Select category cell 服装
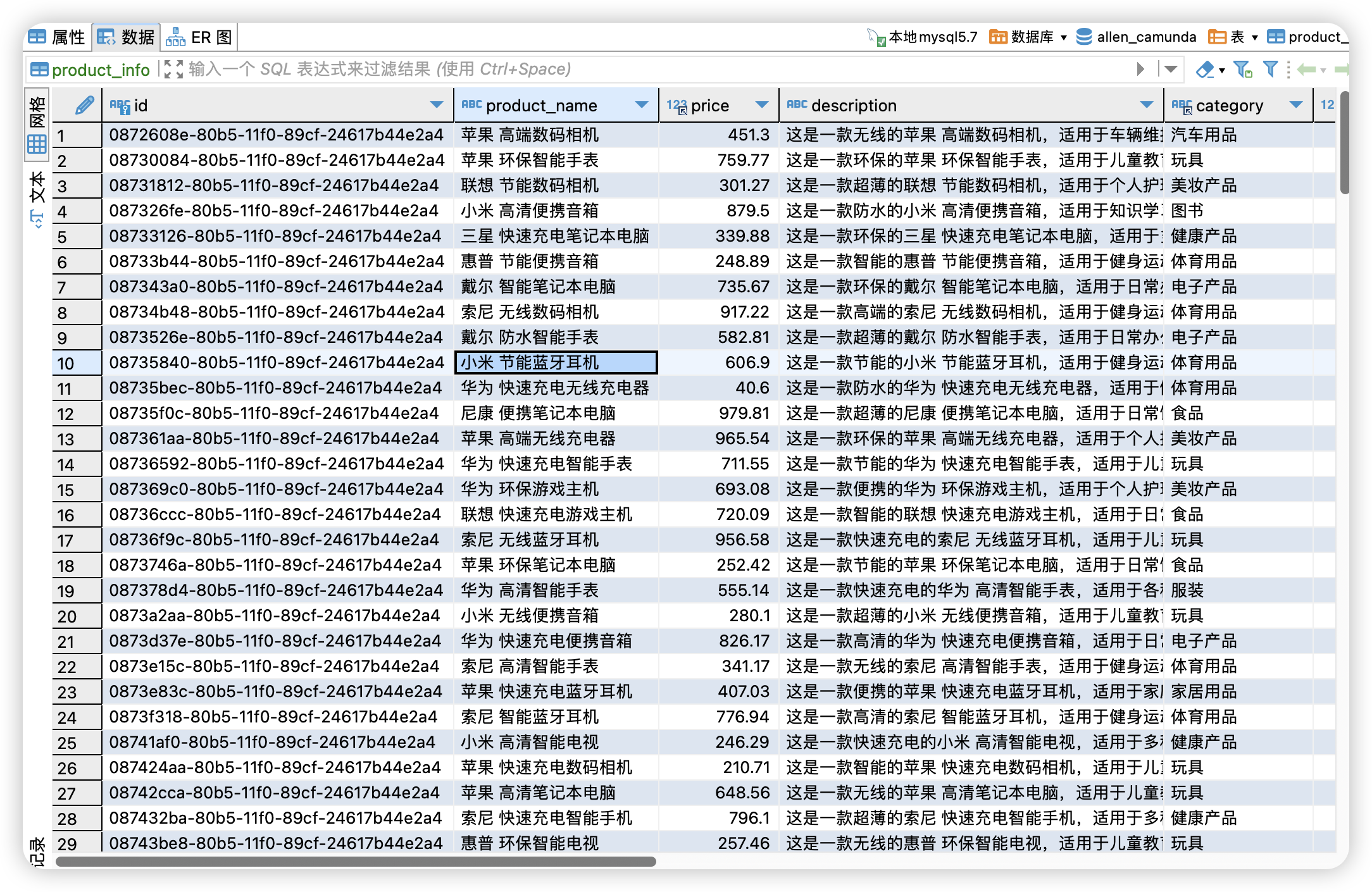Viewport: 1372px width, 892px height. (x=1238, y=590)
